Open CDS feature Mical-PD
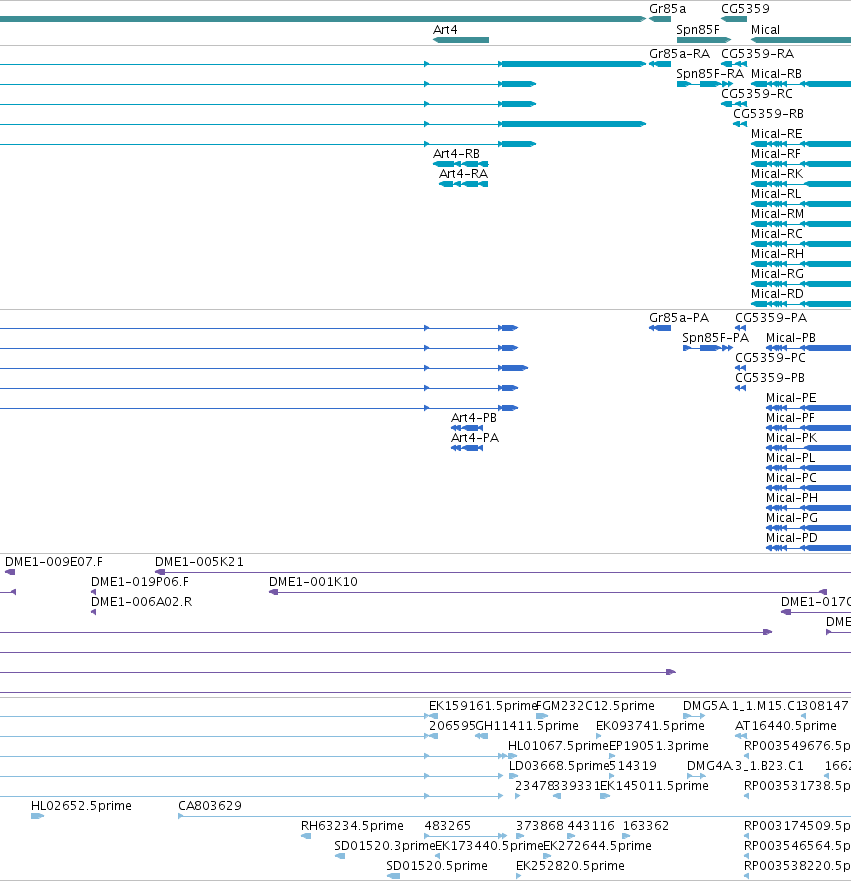This screenshot has height=881, width=851. click(808, 548)
